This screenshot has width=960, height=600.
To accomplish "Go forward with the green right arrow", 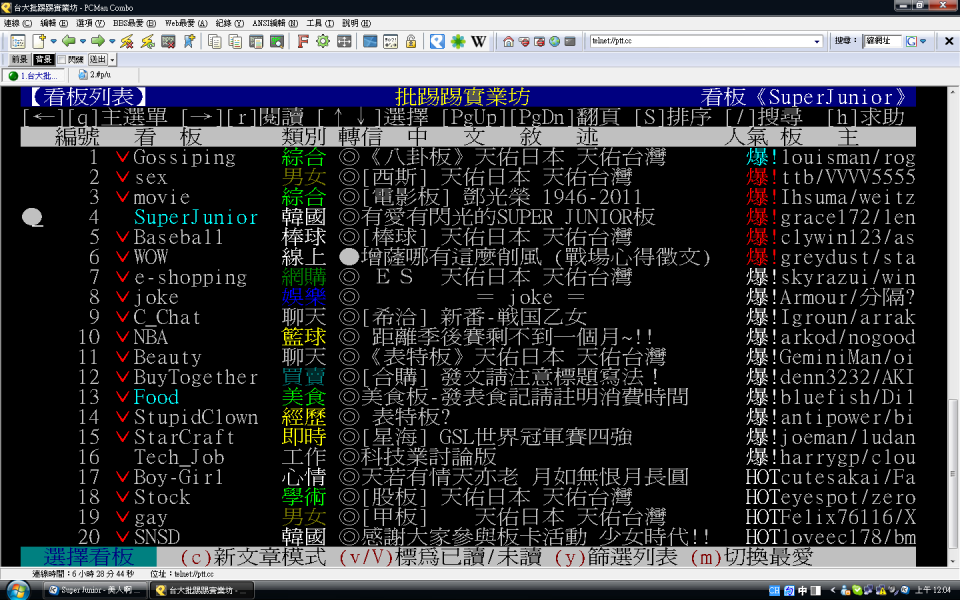I will [x=98, y=42].
